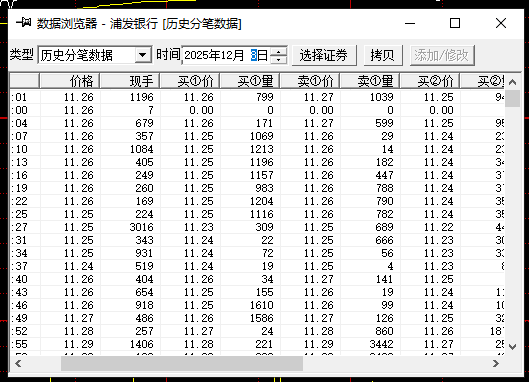Open the 类型 dropdown arrow

tap(143, 55)
